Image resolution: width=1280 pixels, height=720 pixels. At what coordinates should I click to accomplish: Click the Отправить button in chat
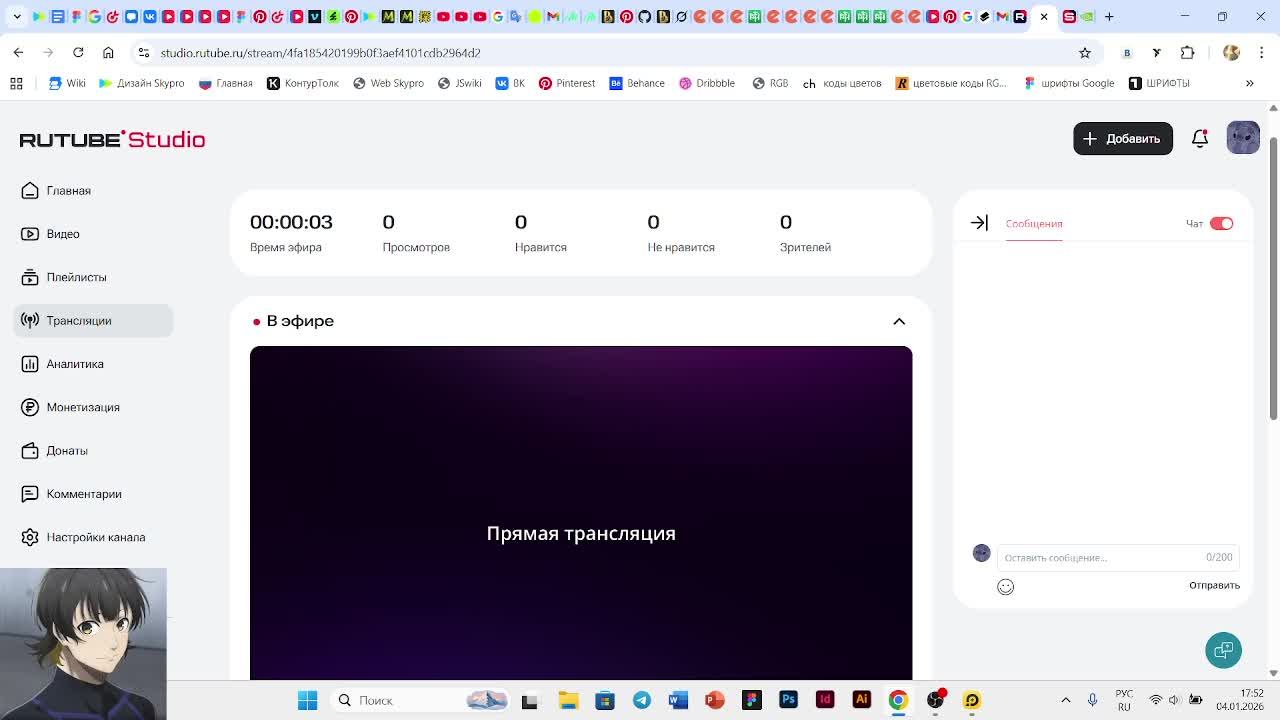(x=1214, y=585)
